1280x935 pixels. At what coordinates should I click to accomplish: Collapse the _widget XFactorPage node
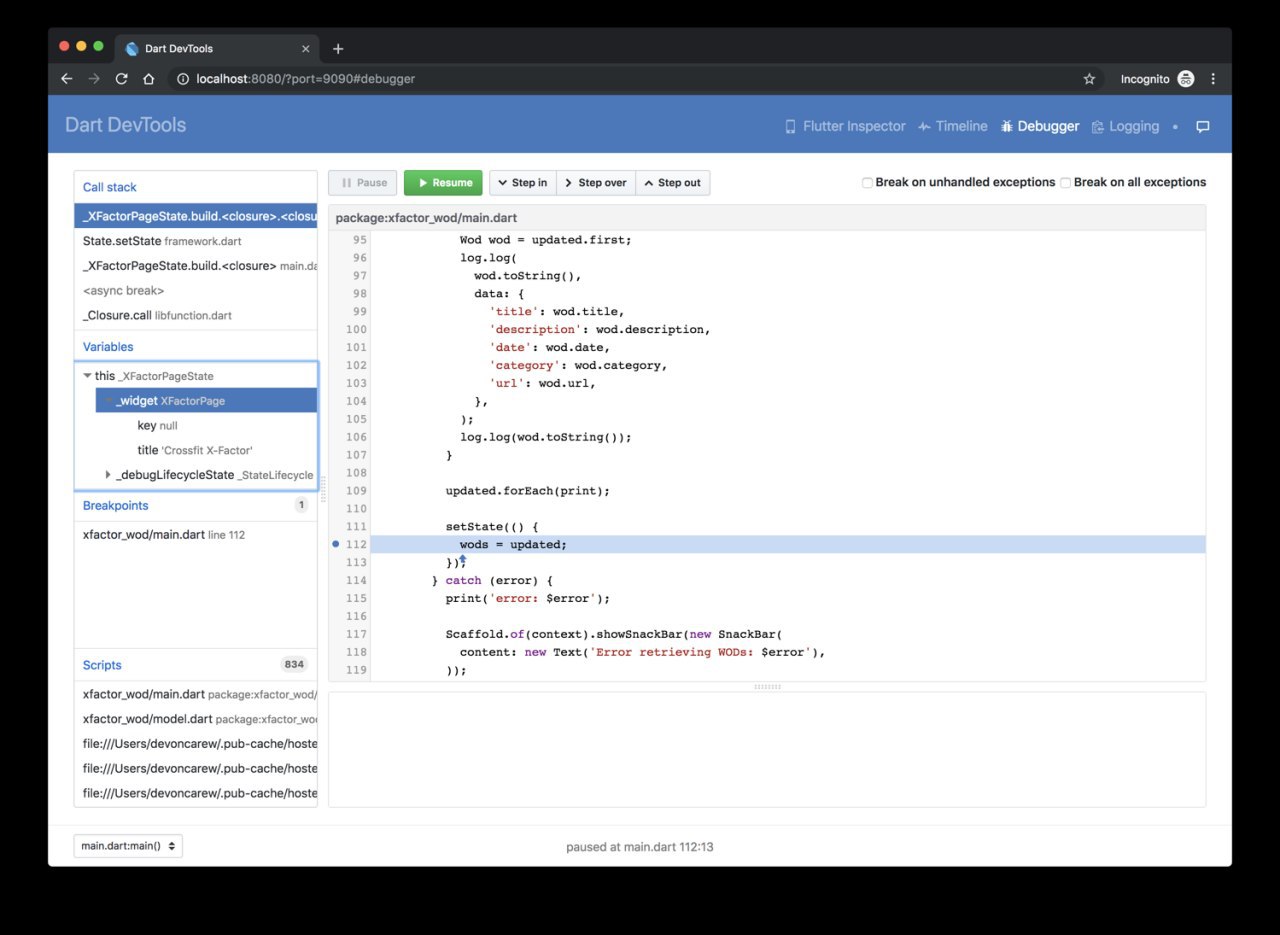coord(108,400)
